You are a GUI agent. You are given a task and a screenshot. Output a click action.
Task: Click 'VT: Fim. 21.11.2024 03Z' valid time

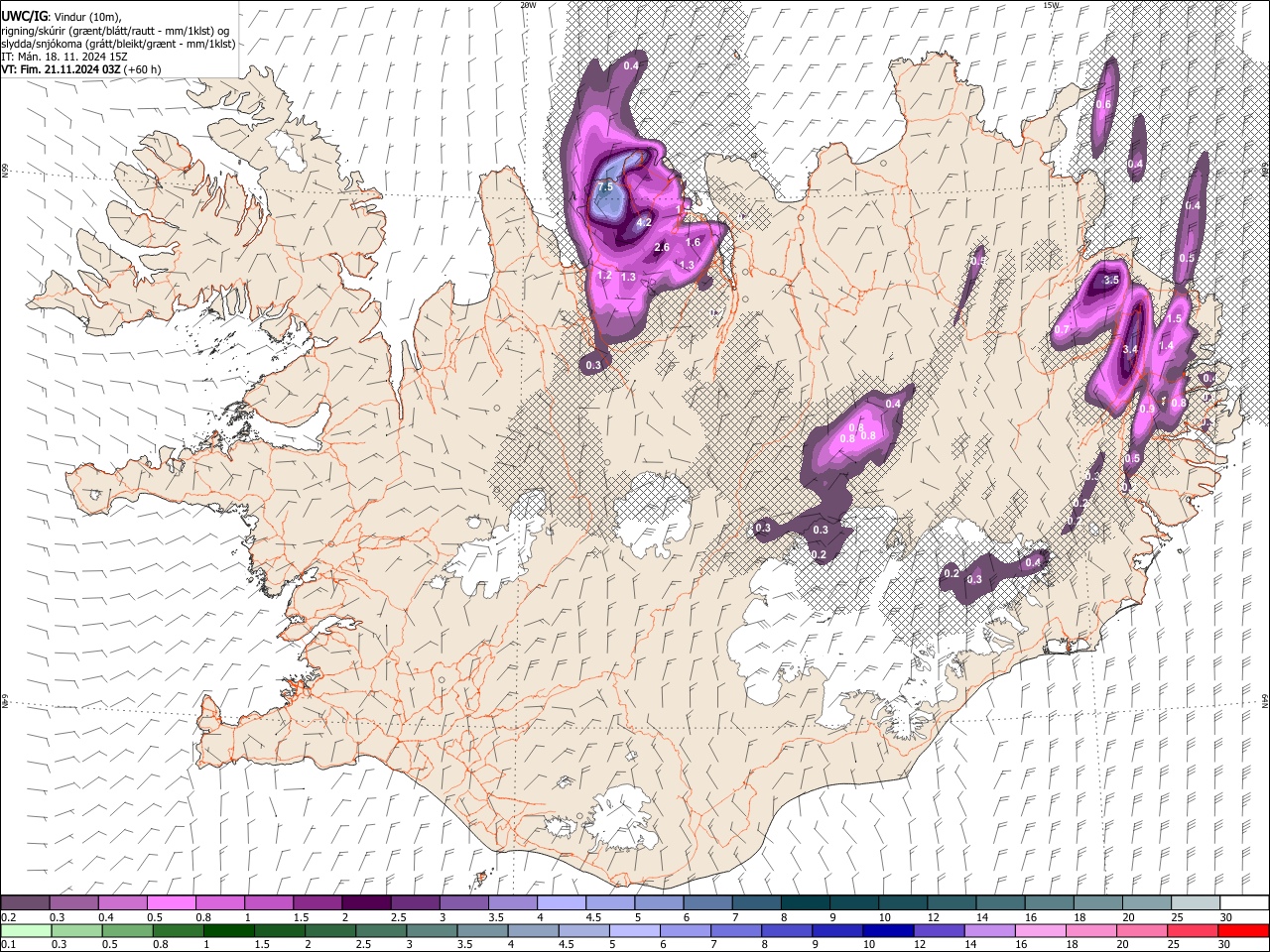tap(61, 69)
